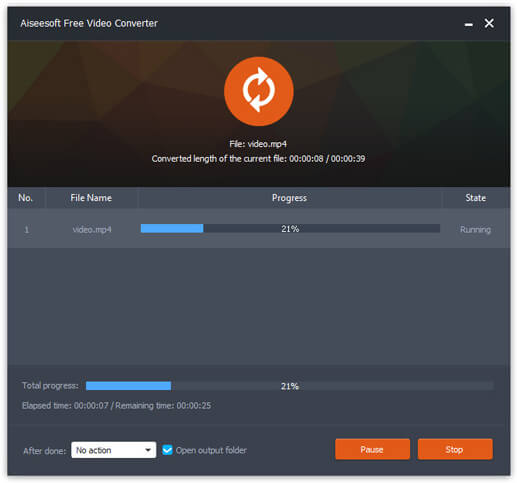Click the Total progress label
Viewport: 517px width, 483px height.
[x=50, y=386]
